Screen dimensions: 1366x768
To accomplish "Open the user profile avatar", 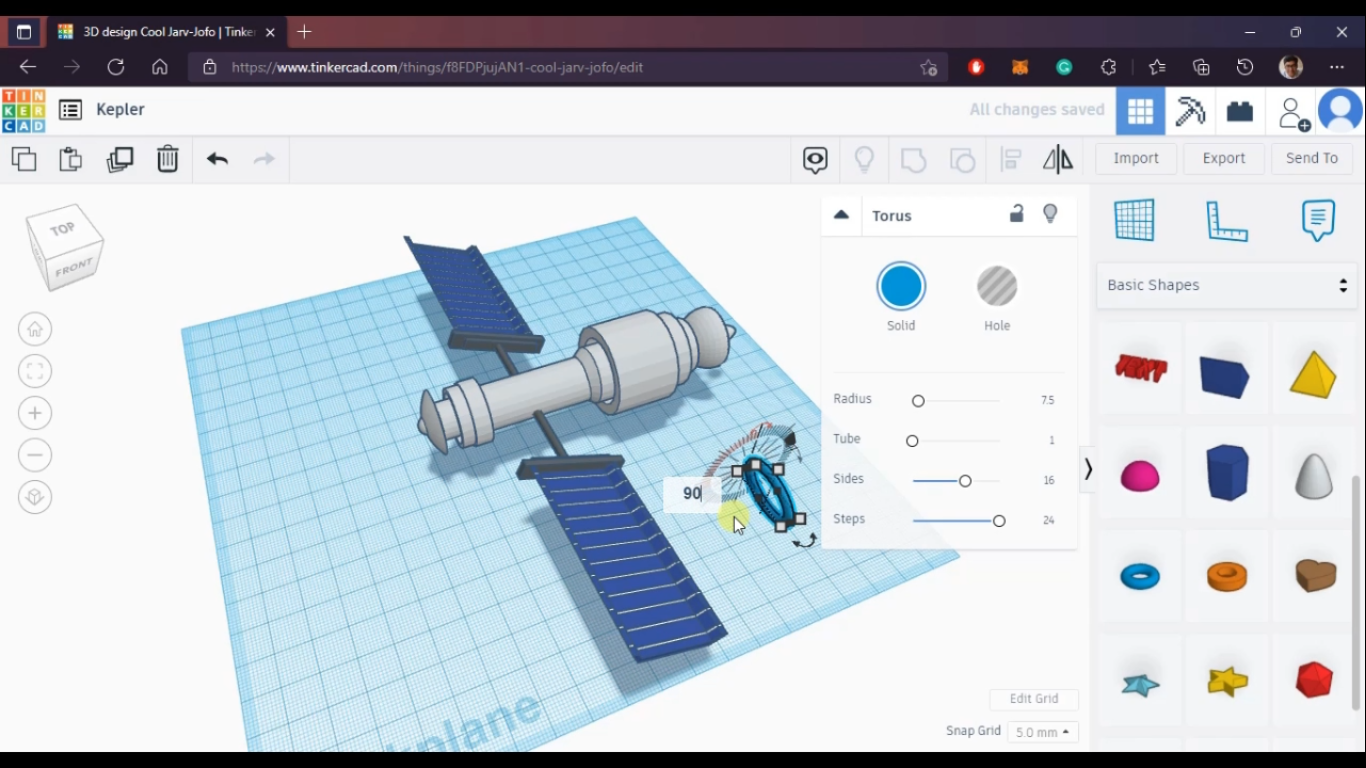I will tap(1341, 111).
